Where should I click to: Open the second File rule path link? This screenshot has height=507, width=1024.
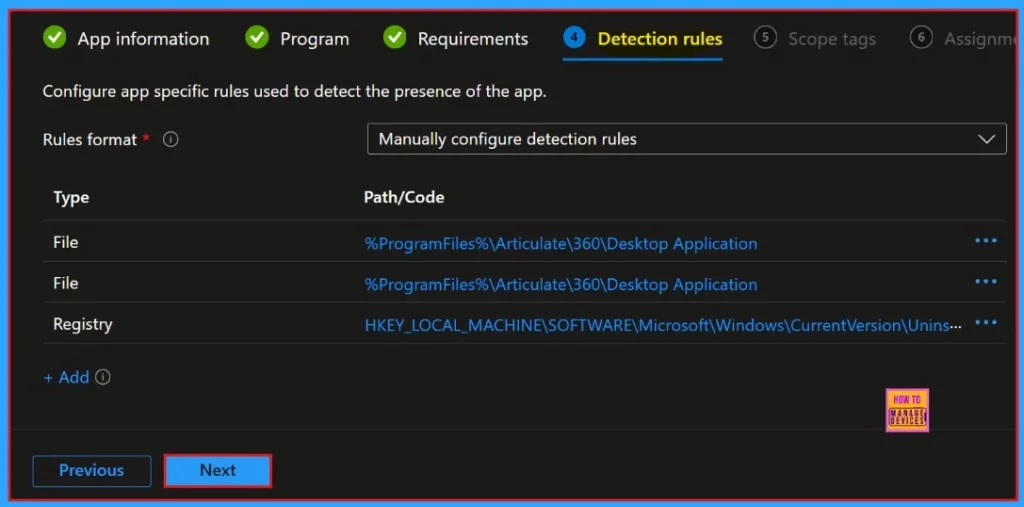561,285
